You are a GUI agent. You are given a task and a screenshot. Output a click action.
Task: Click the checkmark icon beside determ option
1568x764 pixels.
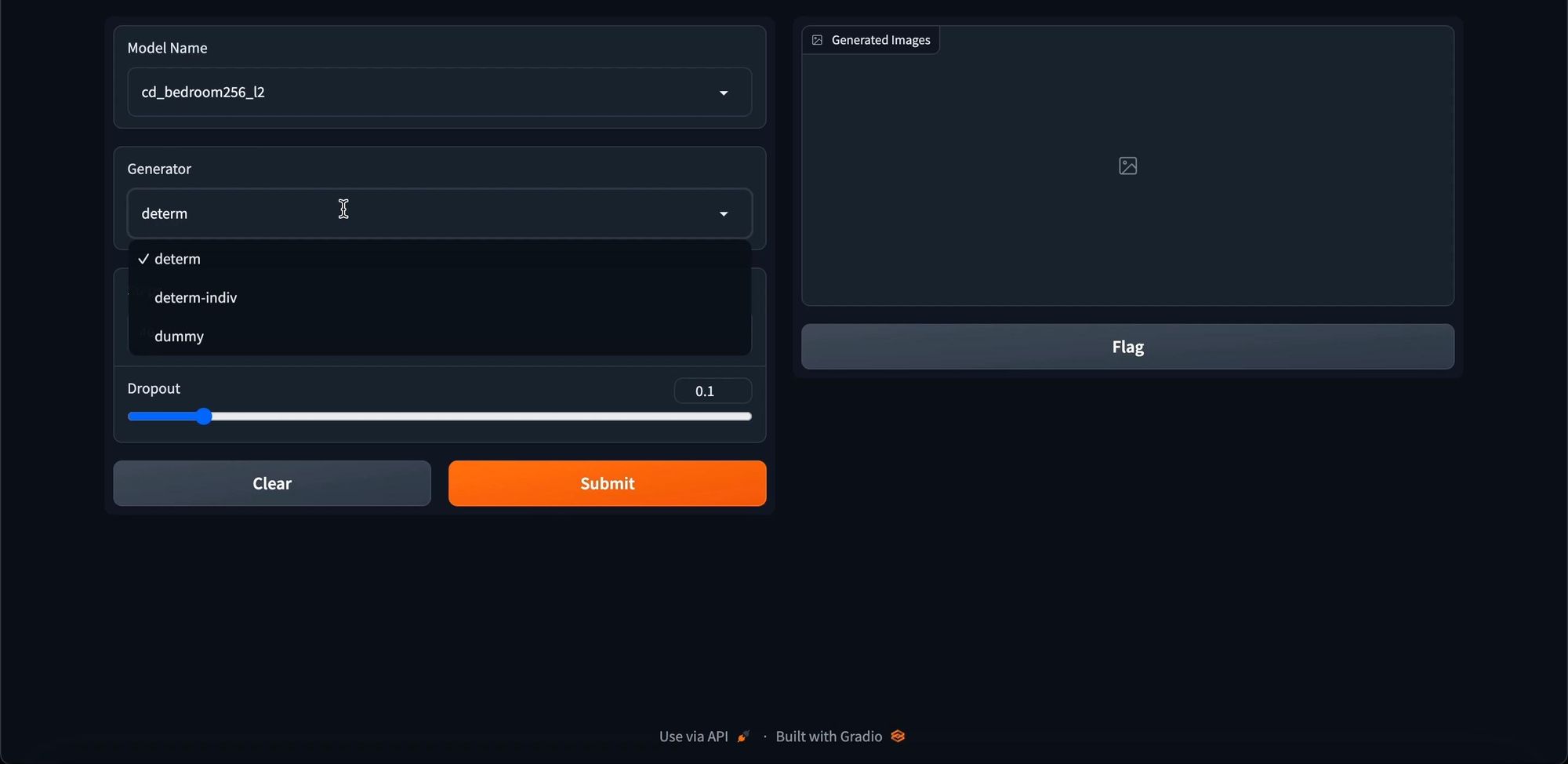pos(143,259)
